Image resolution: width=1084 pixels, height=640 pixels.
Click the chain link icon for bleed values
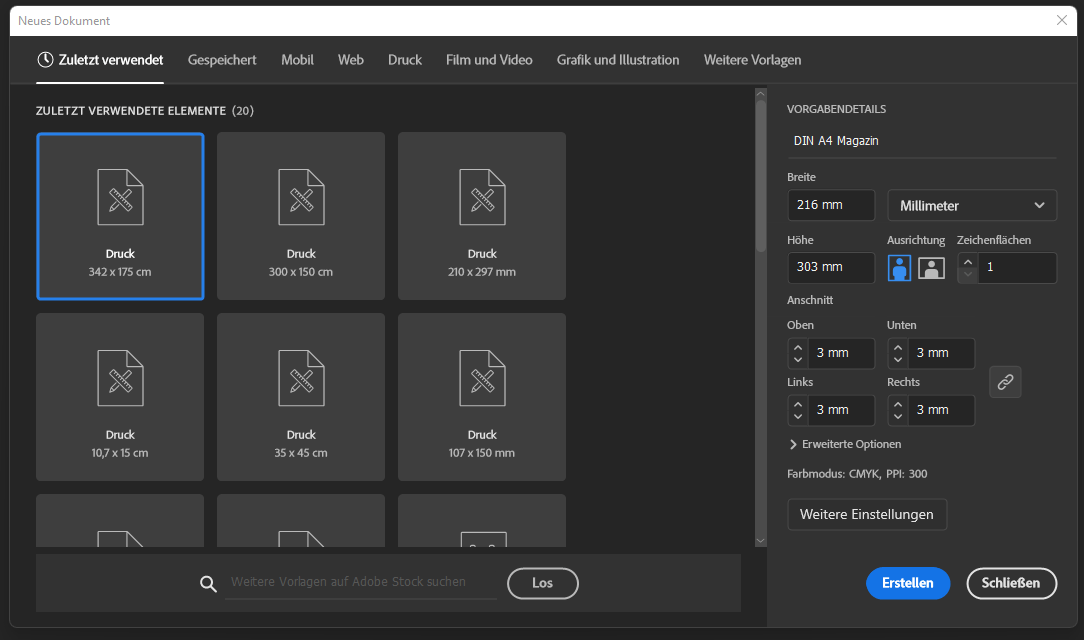(x=1005, y=381)
